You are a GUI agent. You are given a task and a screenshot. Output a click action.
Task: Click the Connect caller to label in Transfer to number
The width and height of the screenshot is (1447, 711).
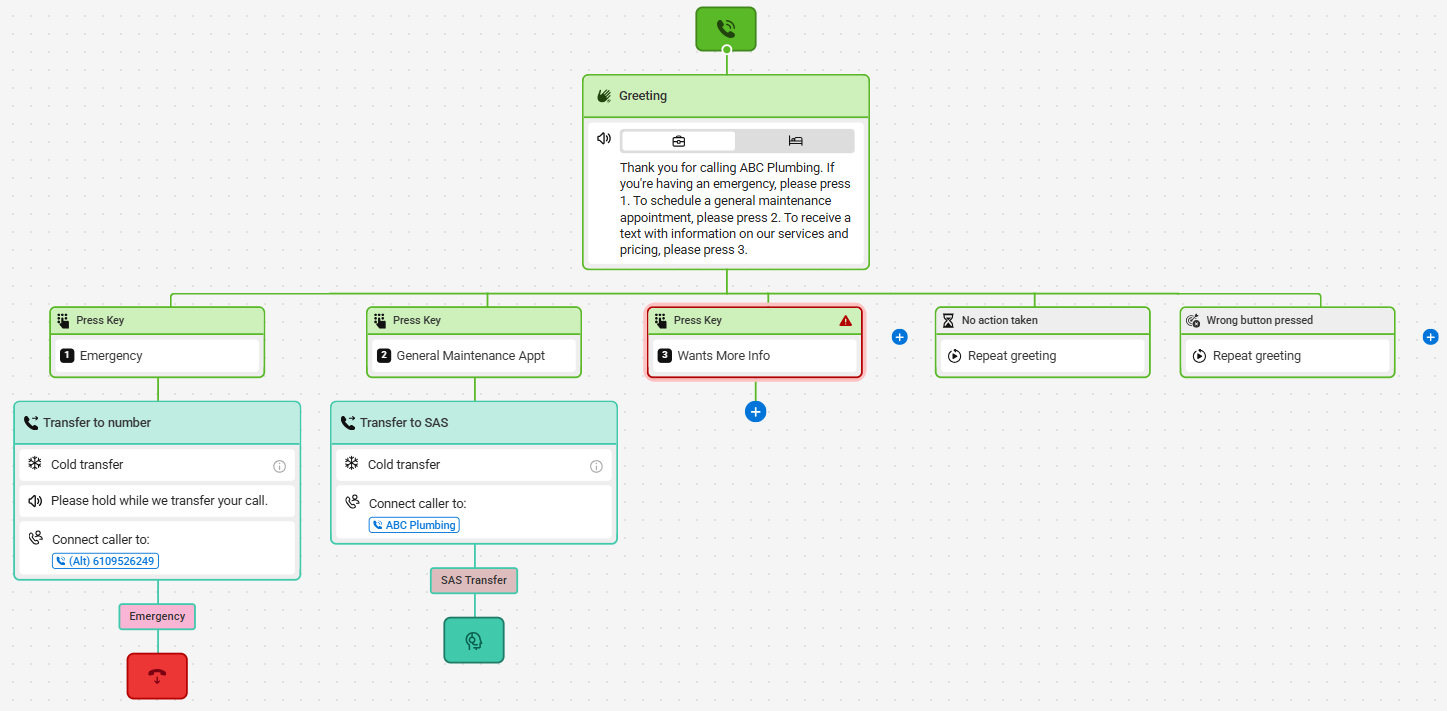pos(100,539)
